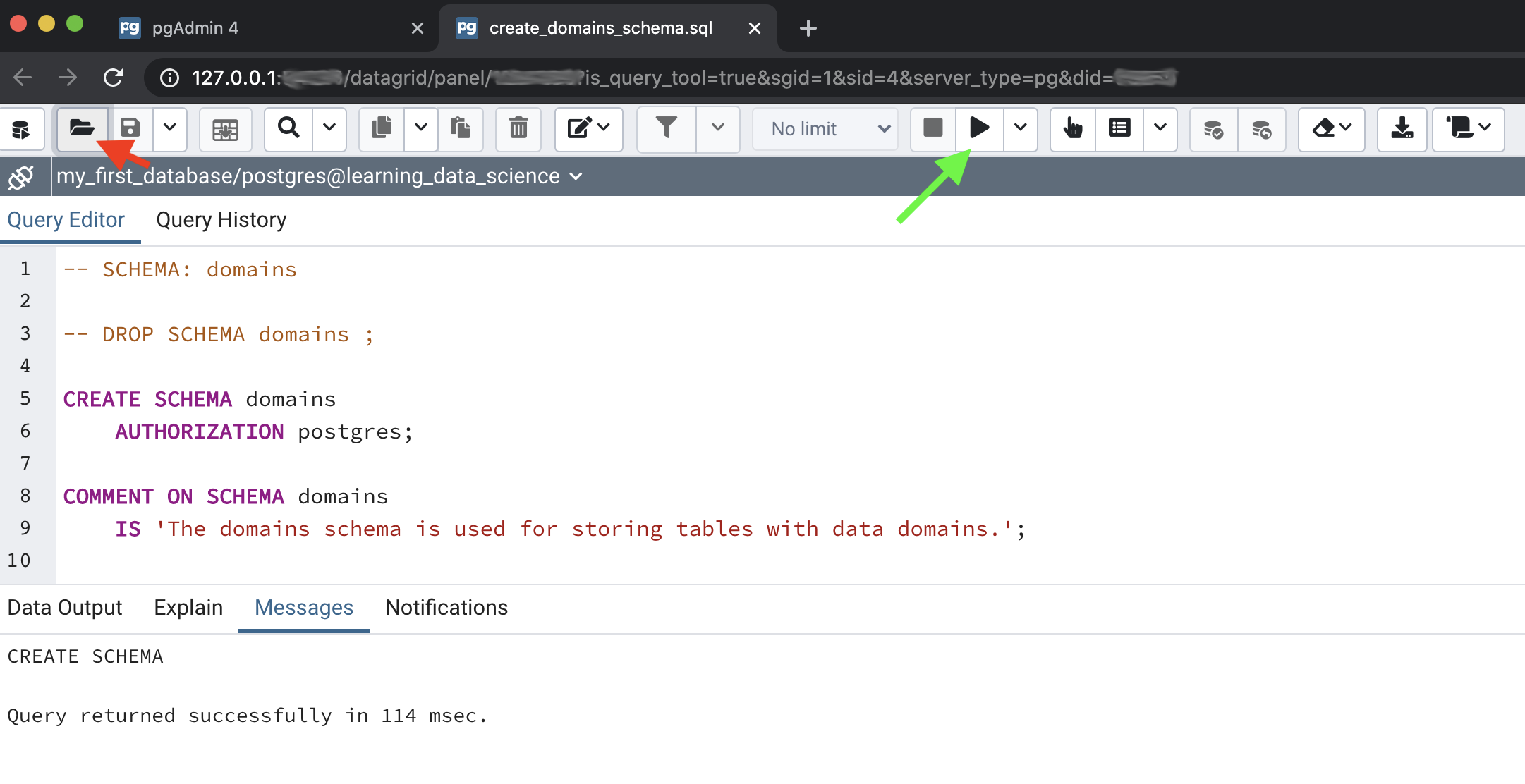The image size is (1525, 784).
Task: Click the Save File floppy icon
Action: pos(130,128)
